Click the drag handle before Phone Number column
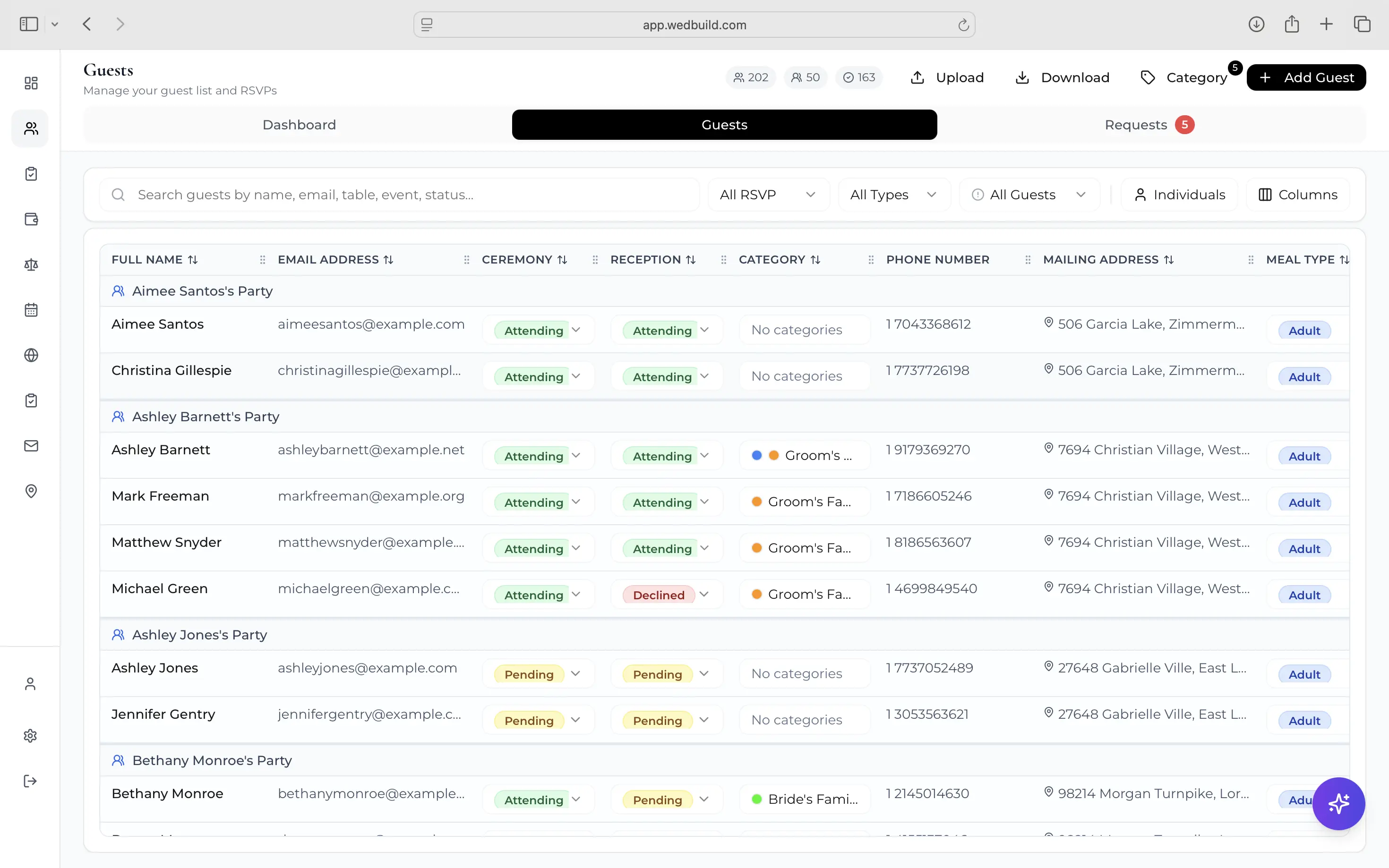Viewport: 1389px width, 868px height. (871, 259)
